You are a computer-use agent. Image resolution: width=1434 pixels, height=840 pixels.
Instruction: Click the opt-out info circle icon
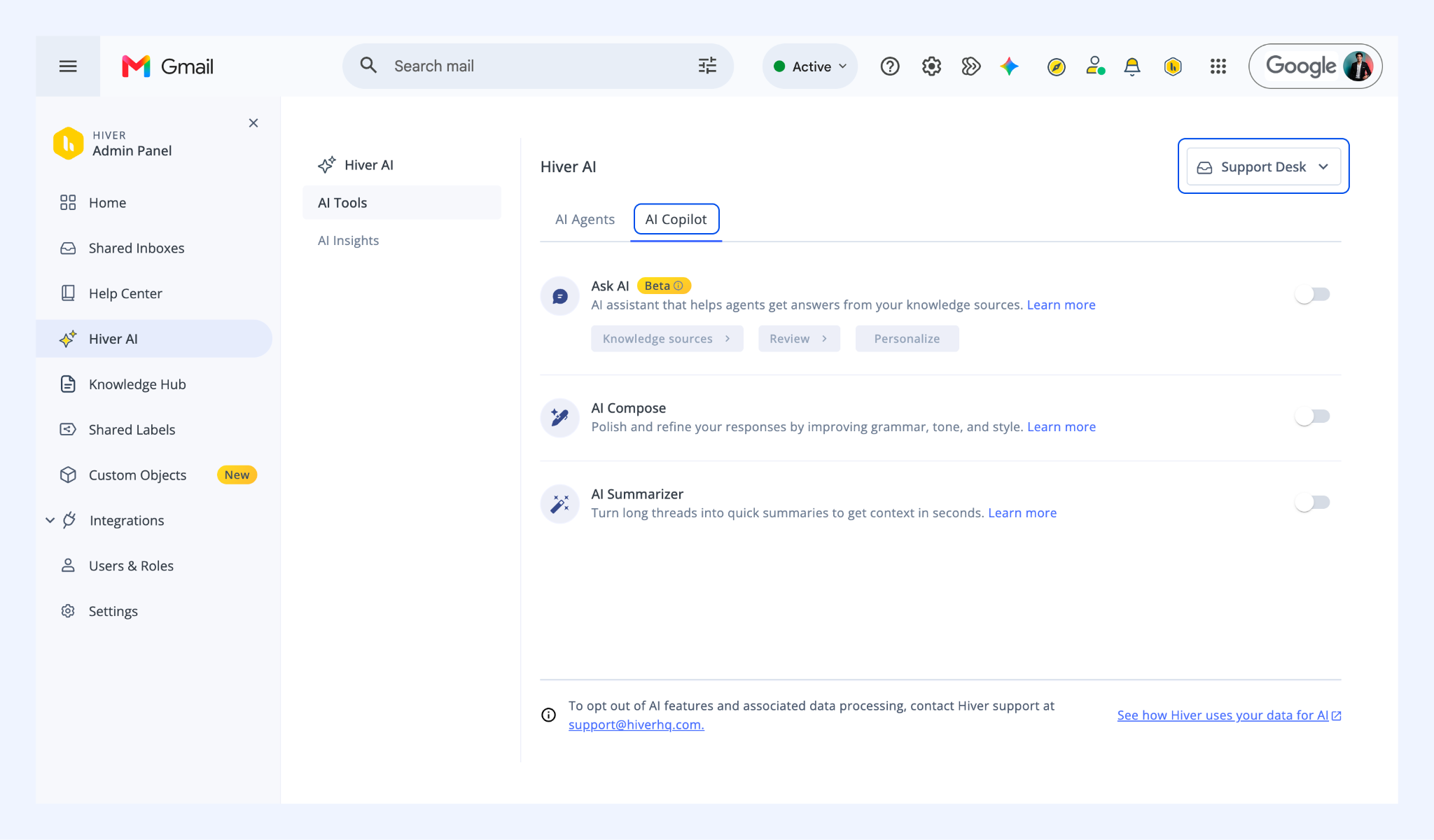click(x=549, y=715)
